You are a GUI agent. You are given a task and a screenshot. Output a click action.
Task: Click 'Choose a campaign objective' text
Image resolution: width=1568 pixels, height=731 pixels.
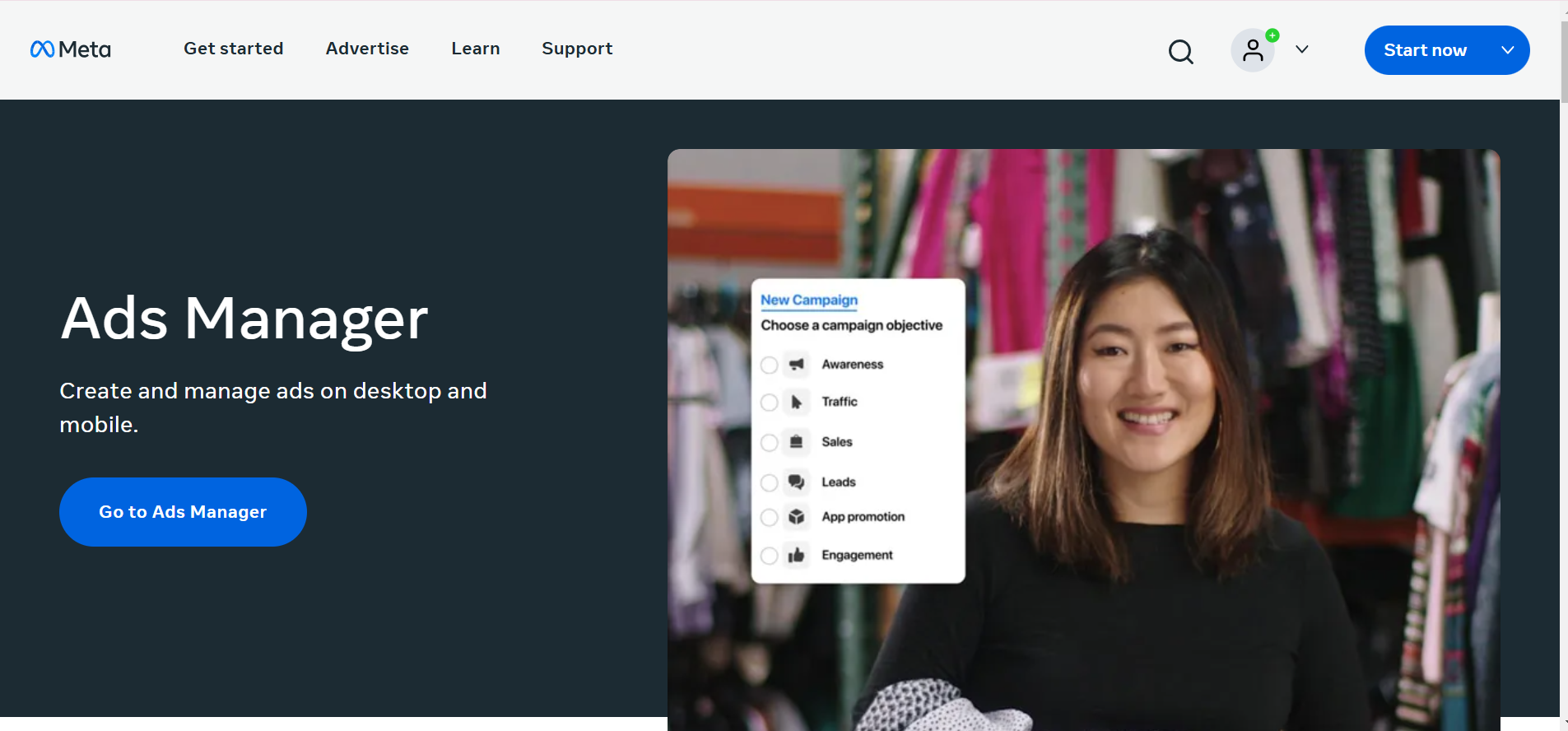pos(852,325)
